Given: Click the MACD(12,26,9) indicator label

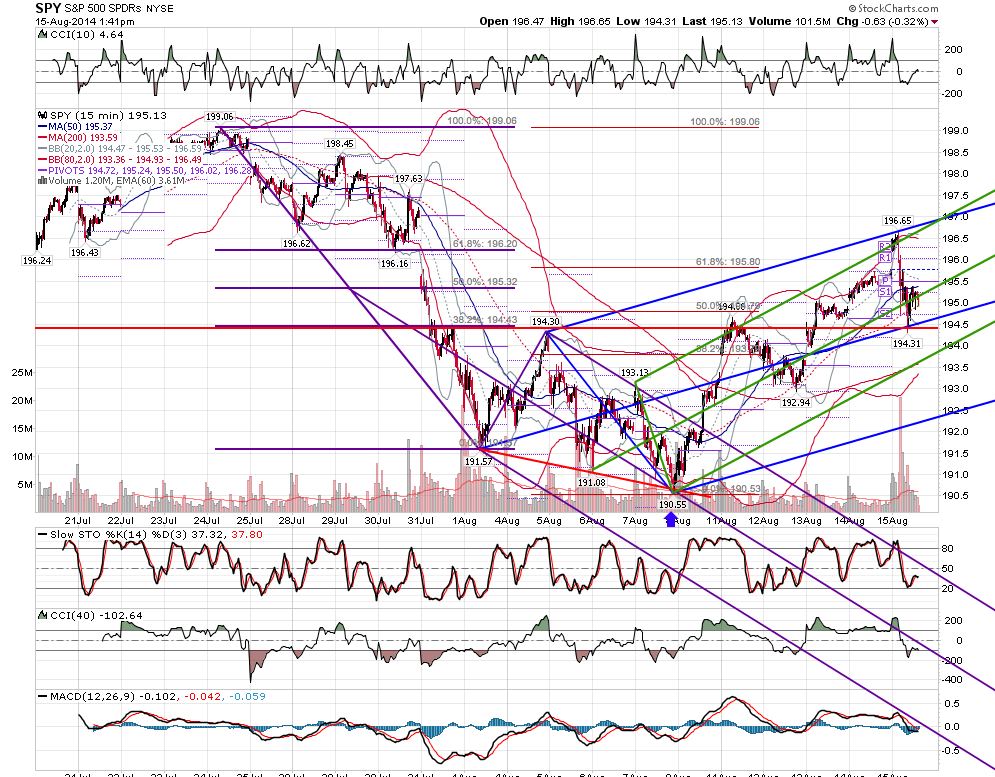Looking at the screenshot, I should pyautogui.click(x=94, y=696).
